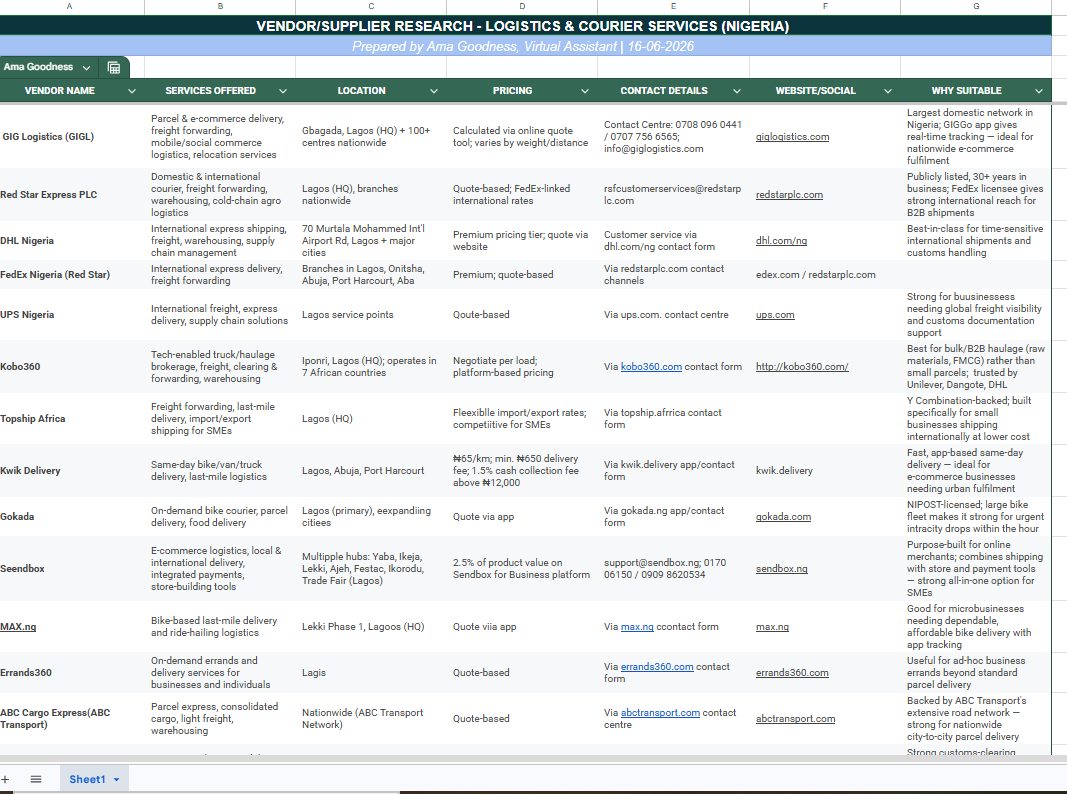Select the Kwik Delivery vendor cell

pos(72,471)
